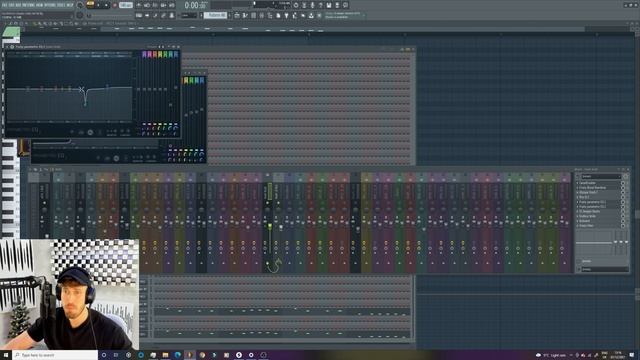Open Task View from the taskbar
This screenshot has width=640, height=360.
click(116, 355)
